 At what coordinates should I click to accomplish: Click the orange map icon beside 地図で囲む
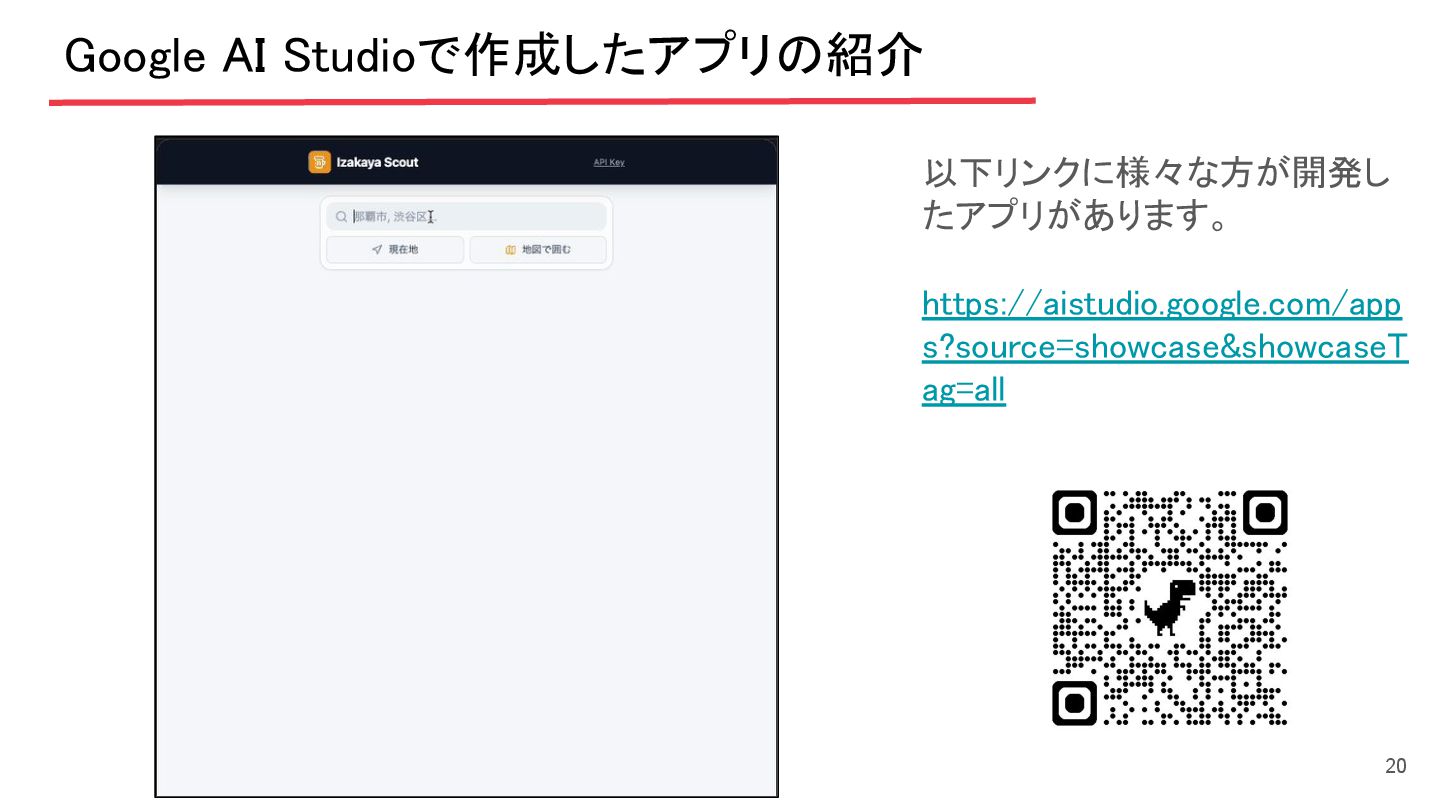coord(510,250)
